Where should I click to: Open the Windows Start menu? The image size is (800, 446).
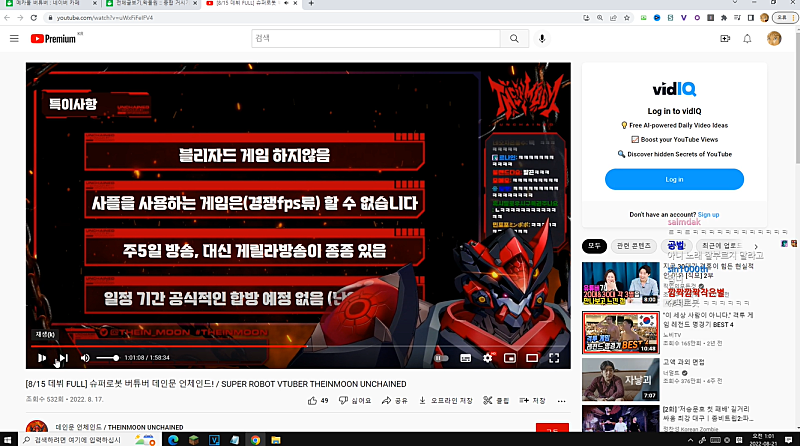tap(8, 439)
